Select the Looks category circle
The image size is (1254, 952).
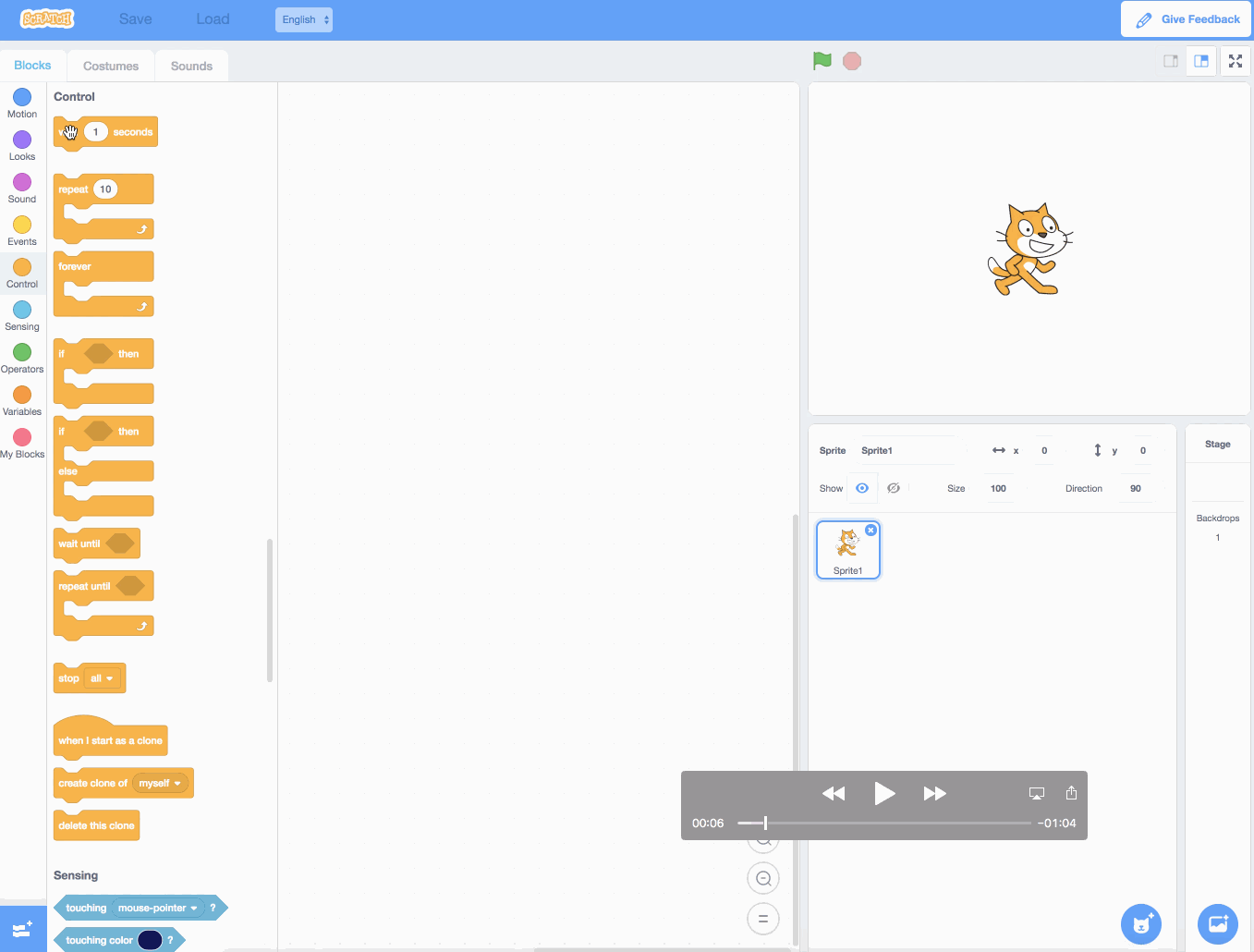tap(22, 140)
